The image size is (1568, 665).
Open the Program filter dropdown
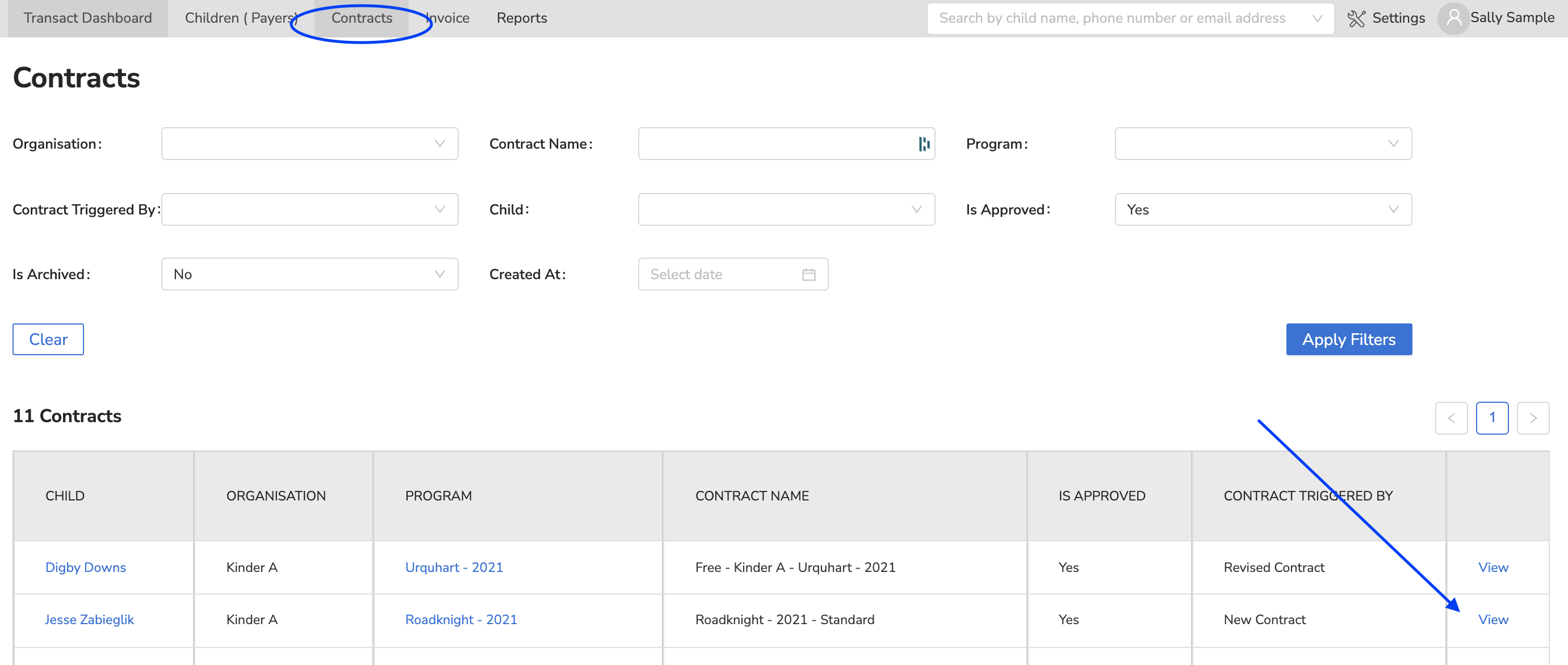pyautogui.click(x=1263, y=144)
